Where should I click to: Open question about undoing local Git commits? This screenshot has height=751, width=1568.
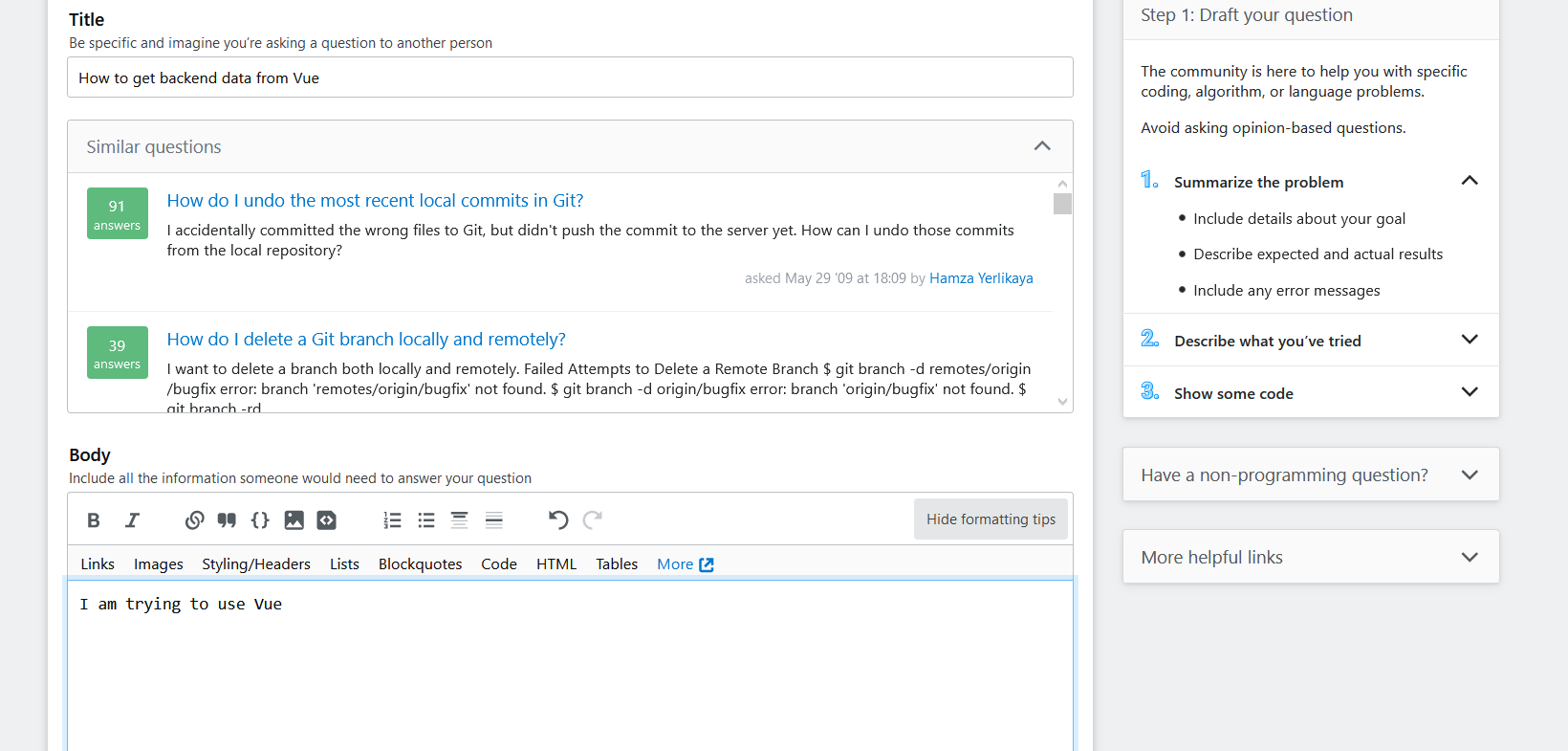click(375, 201)
